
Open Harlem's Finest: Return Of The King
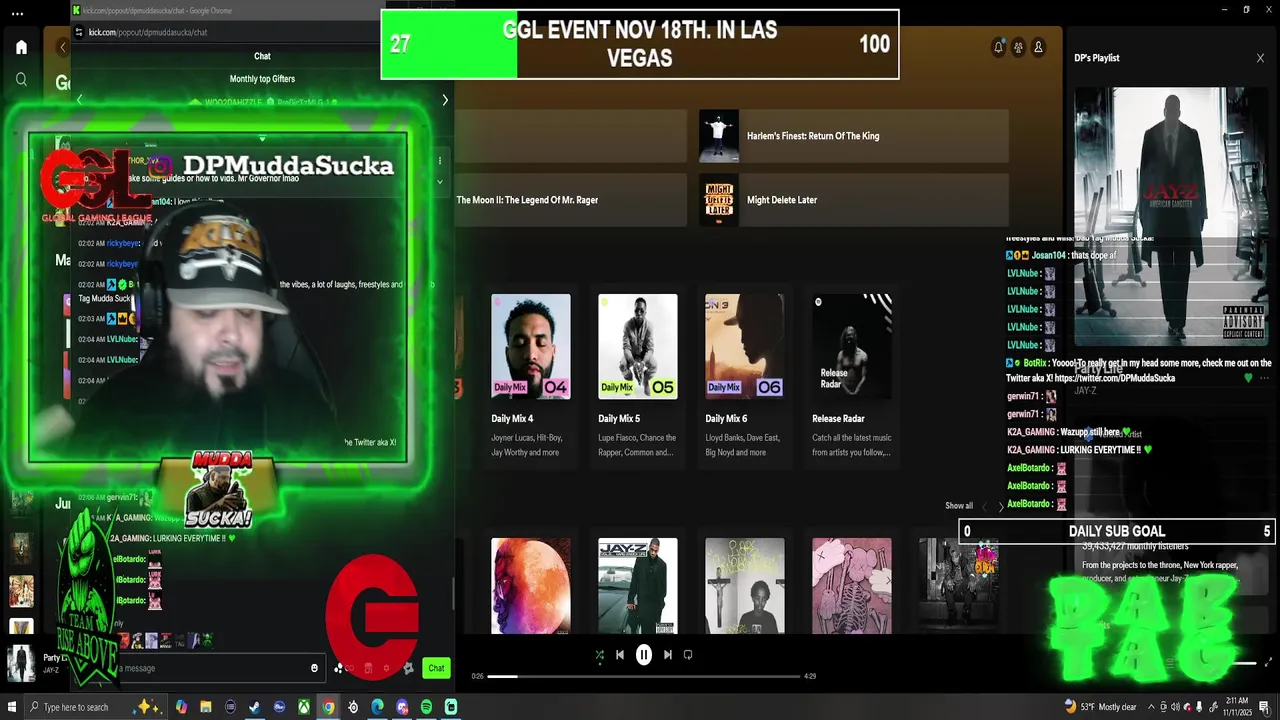854,136
